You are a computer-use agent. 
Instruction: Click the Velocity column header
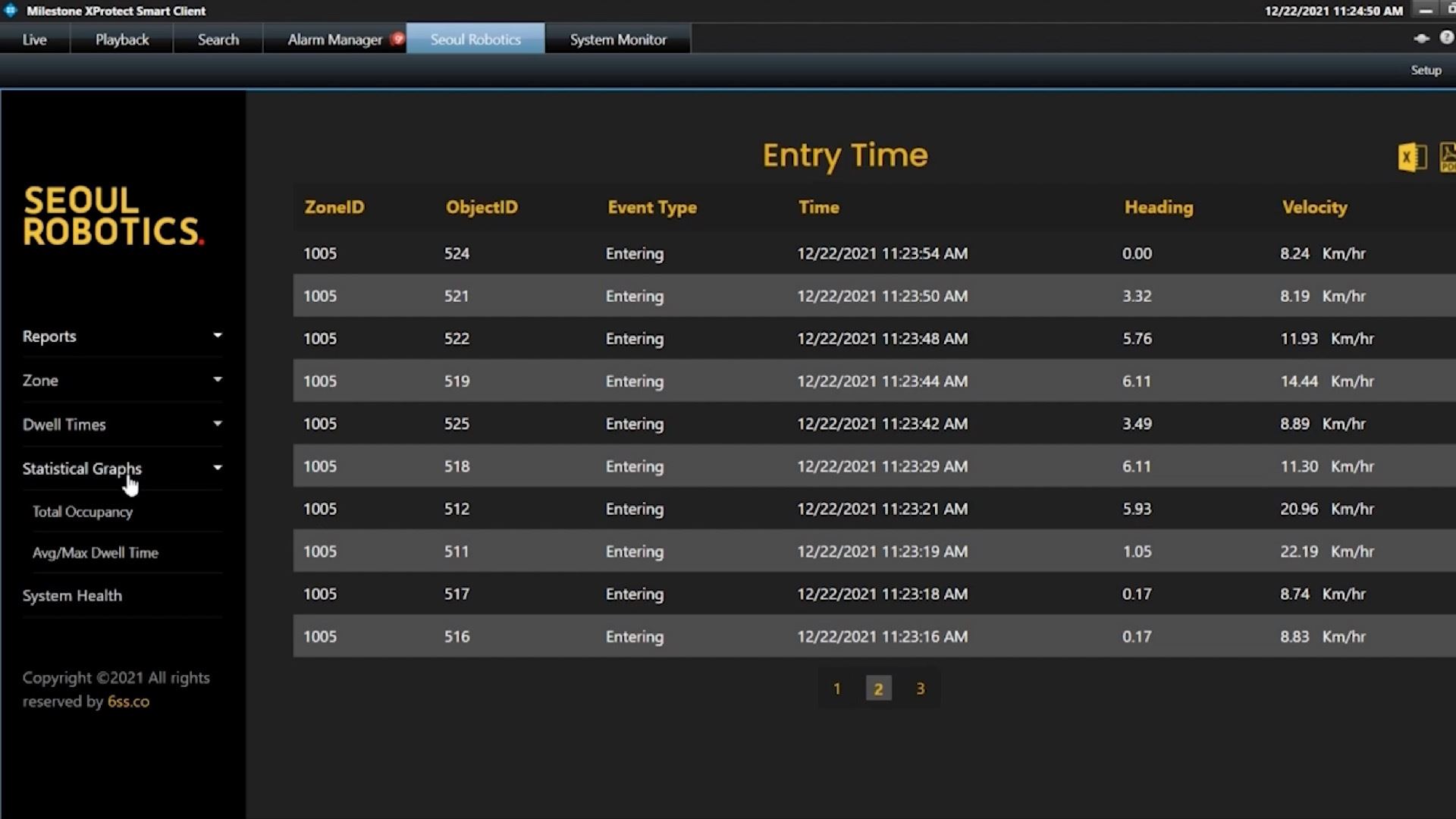[1315, 207]
